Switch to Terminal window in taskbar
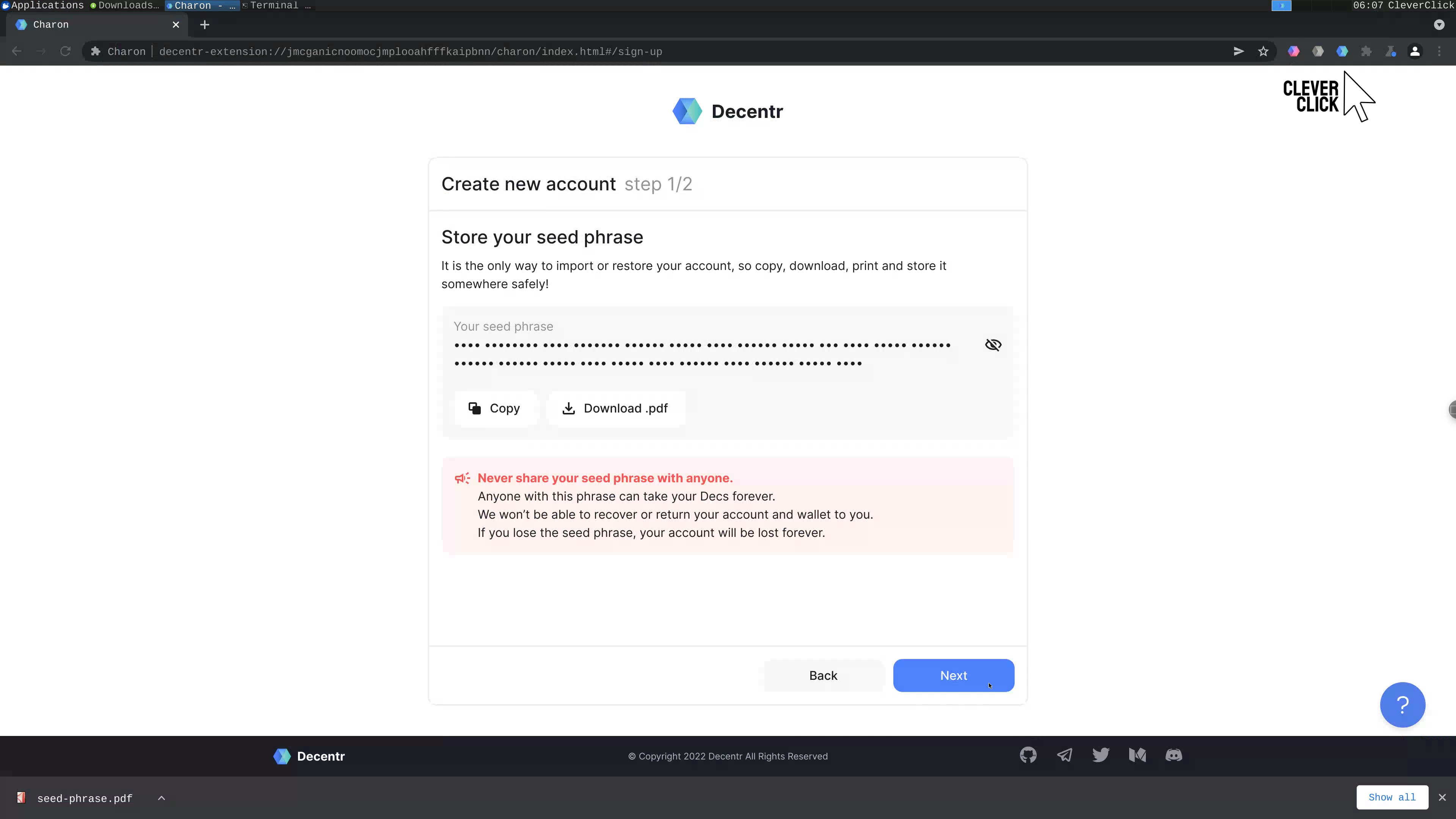This screenshot has height=819, width=1456. coord(276,6)
